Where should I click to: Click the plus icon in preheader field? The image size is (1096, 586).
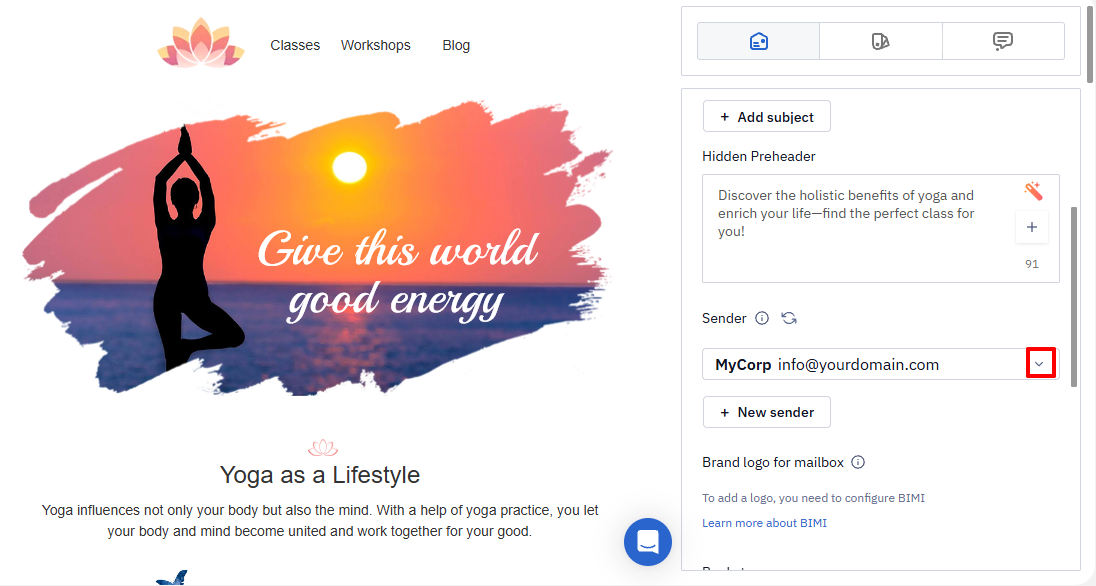coord(1032,227)
